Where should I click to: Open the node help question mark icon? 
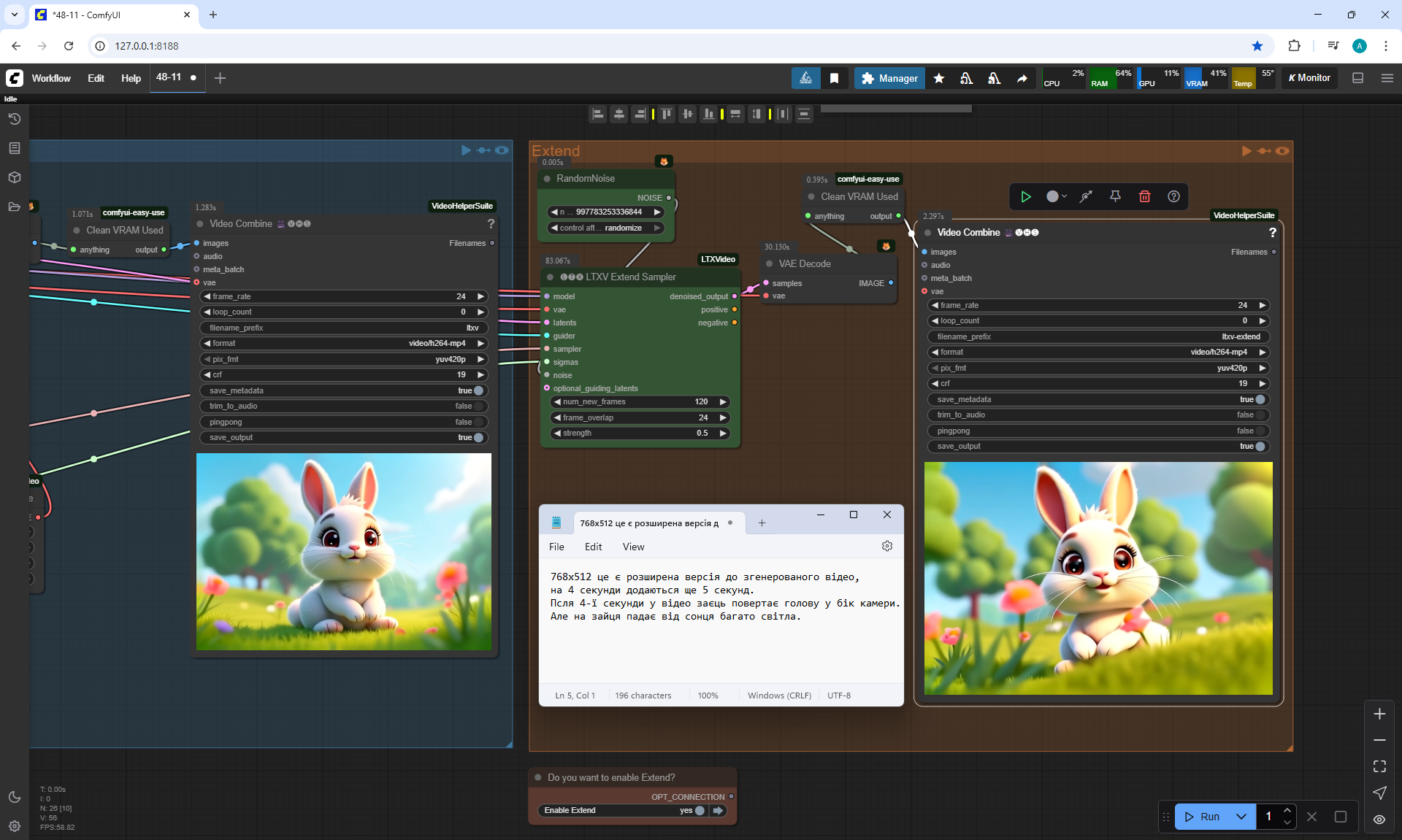tap(1173, 196)
